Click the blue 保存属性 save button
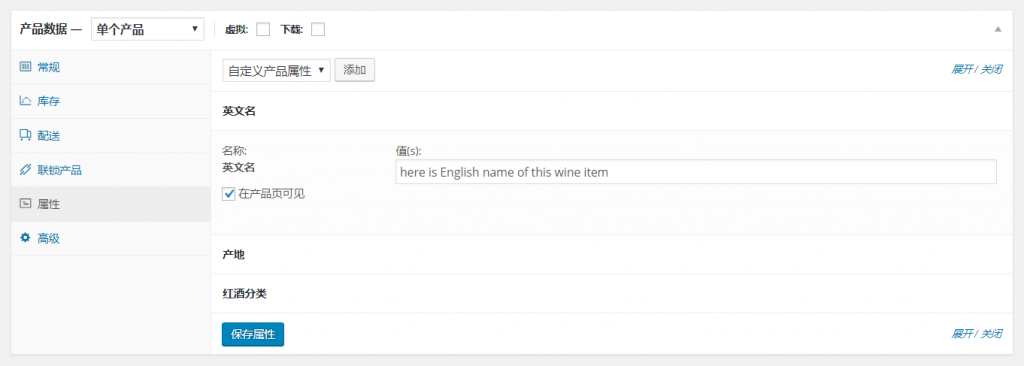This screenshot has height=366, width=1024. pyautogui.click(x=253, y=335)
